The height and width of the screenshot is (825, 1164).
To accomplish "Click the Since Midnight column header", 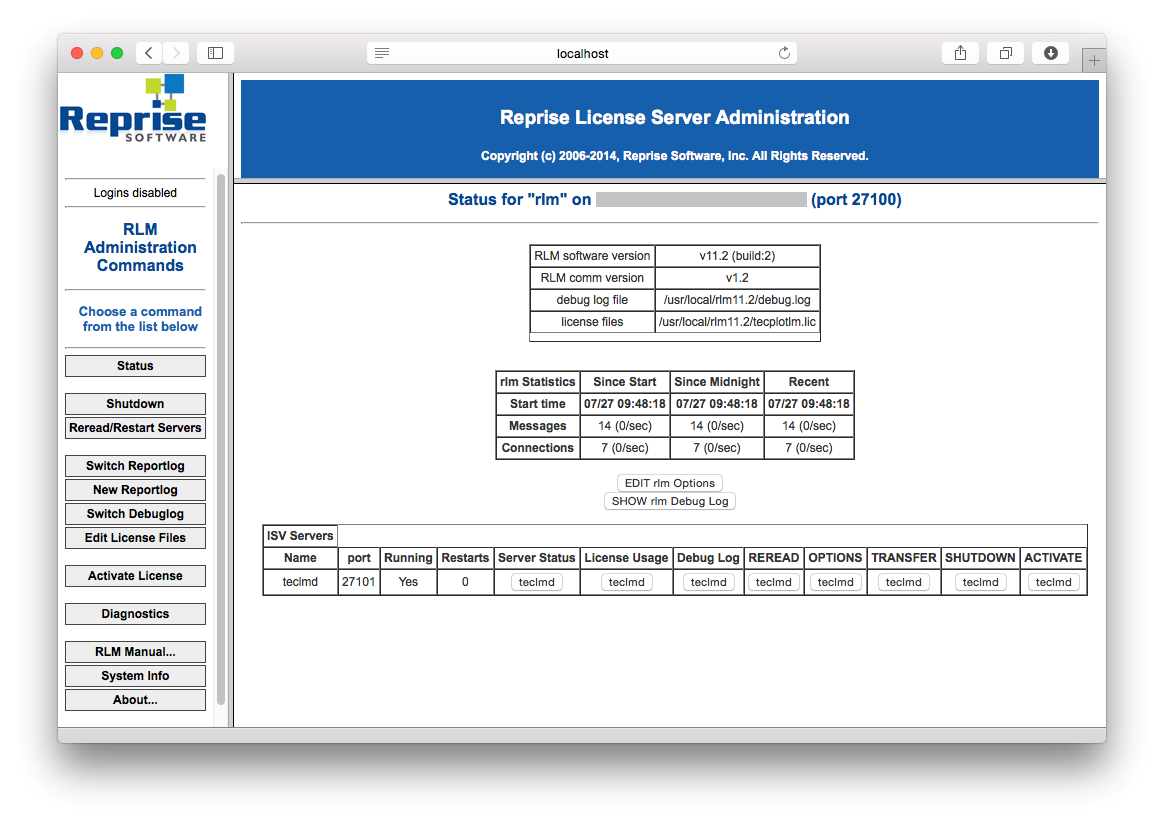I will point(717,382).
